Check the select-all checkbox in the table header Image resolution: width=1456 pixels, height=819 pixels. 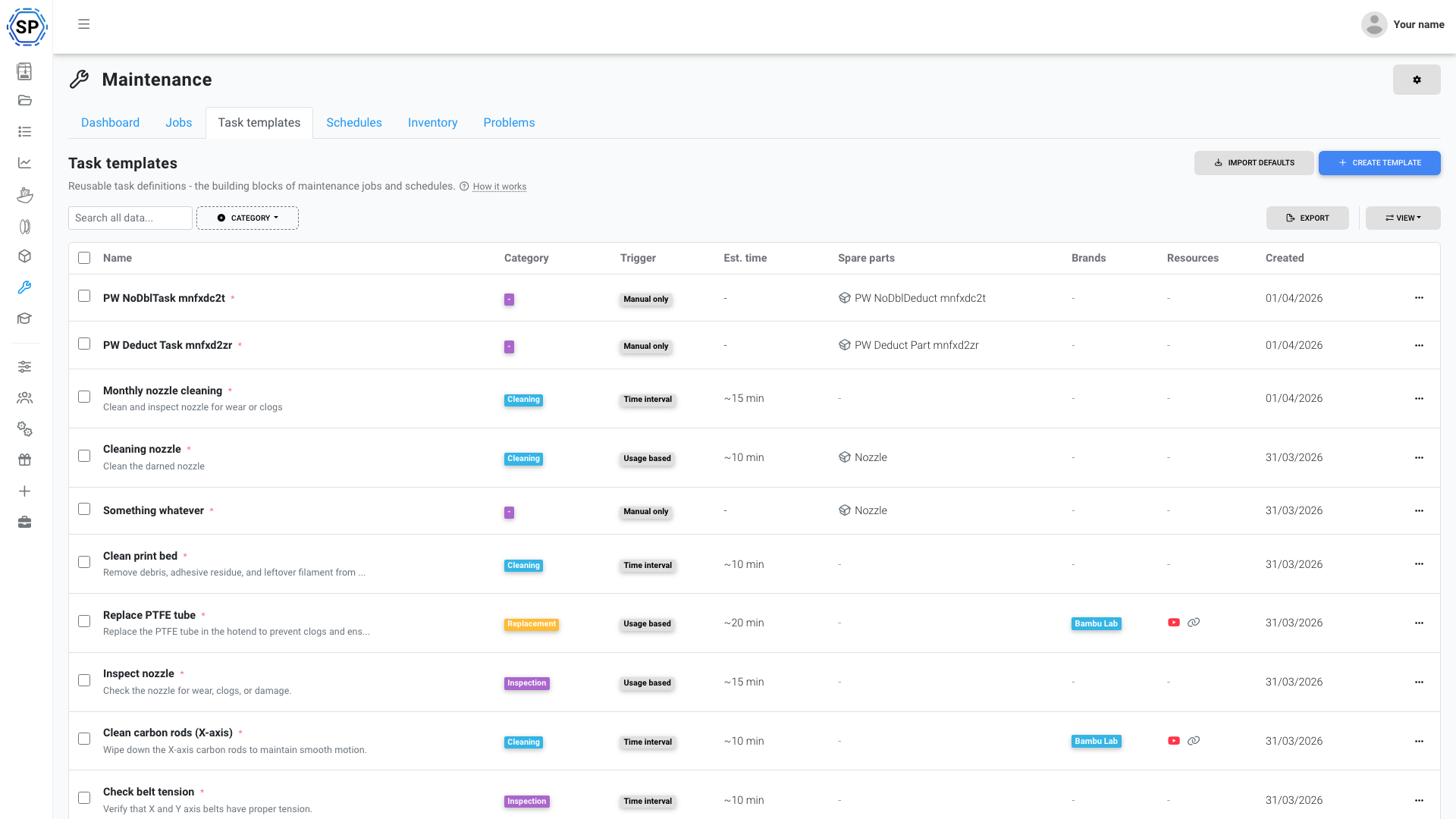(x=83, y=258)
